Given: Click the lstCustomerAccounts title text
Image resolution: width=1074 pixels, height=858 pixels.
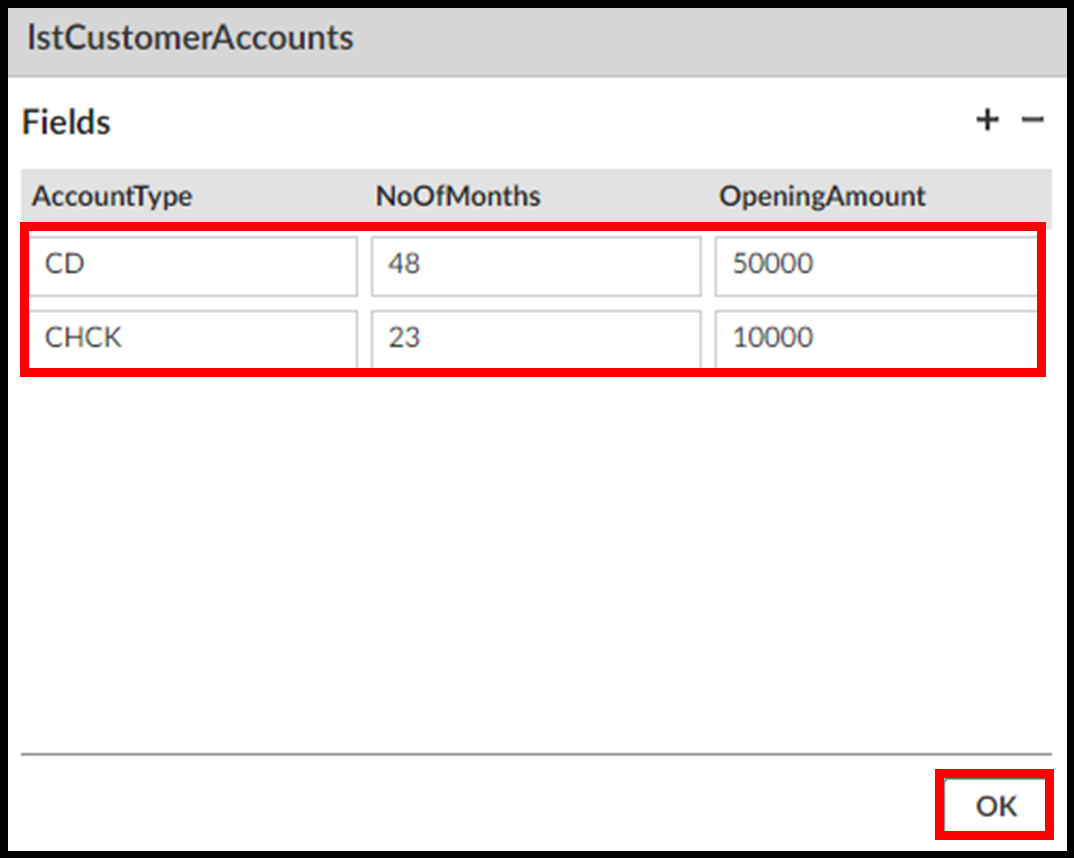Looking at the screenshot, I should click(190, 38).
